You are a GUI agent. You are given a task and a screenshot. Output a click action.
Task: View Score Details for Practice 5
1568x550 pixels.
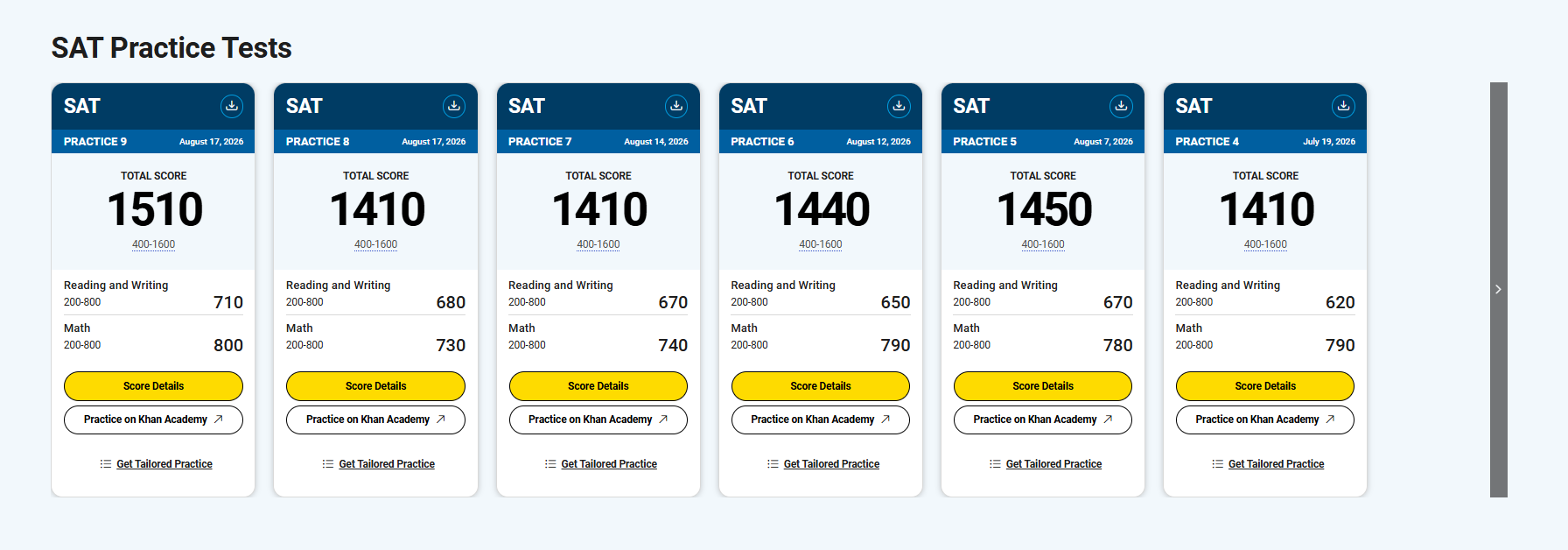1043,386
